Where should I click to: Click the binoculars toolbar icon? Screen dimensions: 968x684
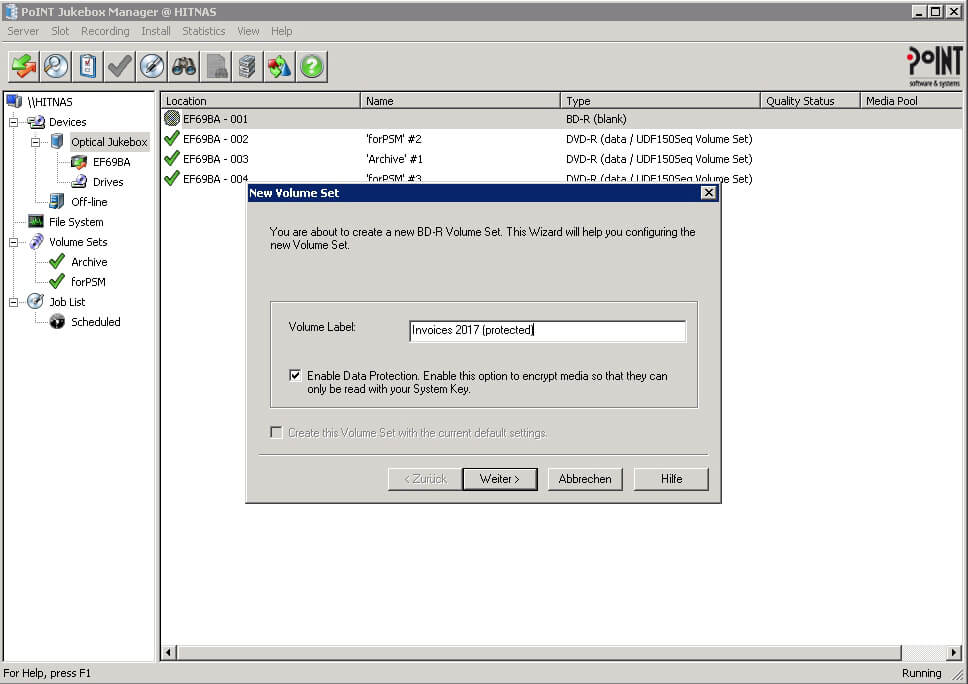coord(184,66)
